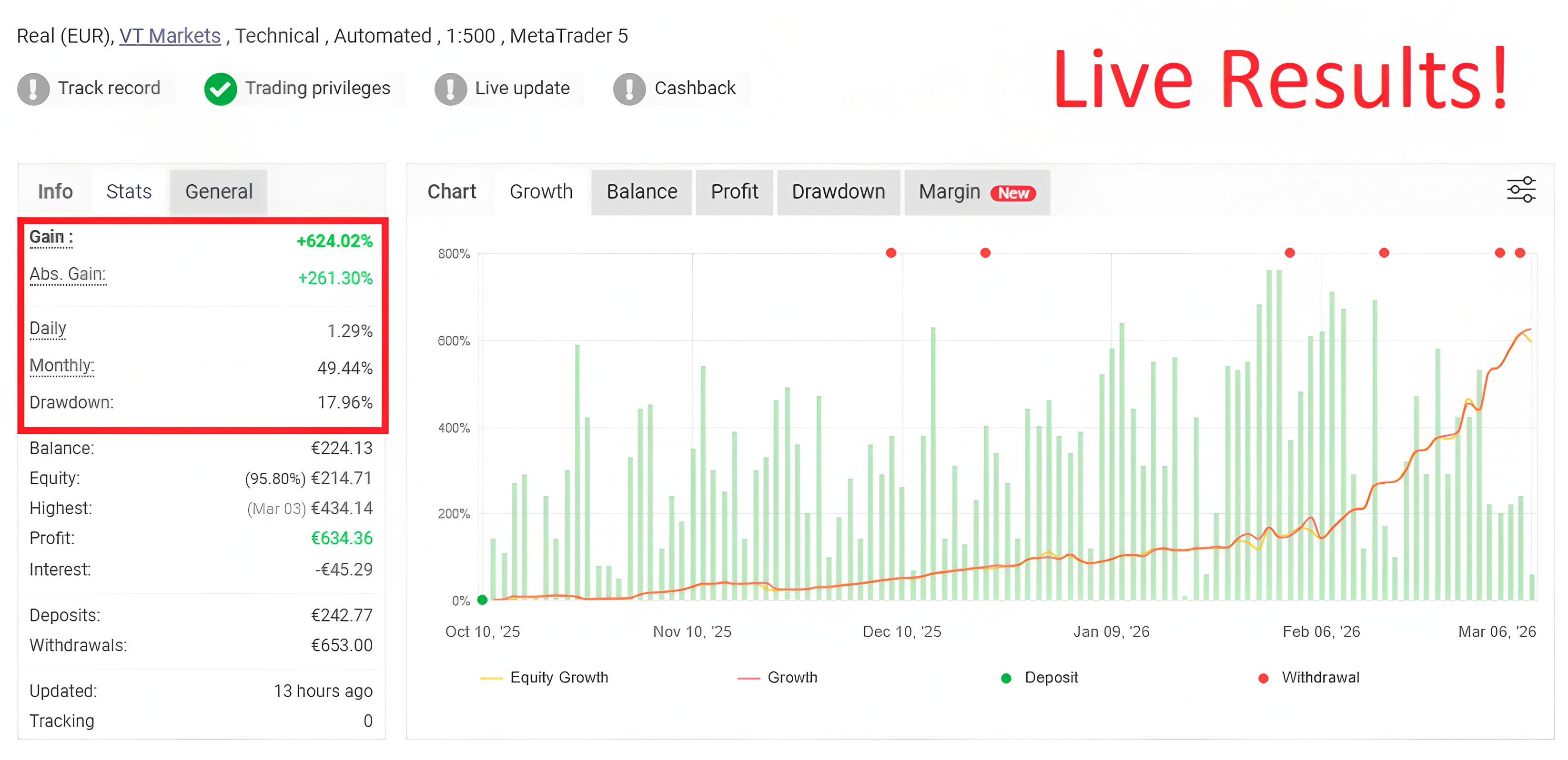Toggle the Growth legend series
The image size is (1568, 760).
(x=777, y=677)
